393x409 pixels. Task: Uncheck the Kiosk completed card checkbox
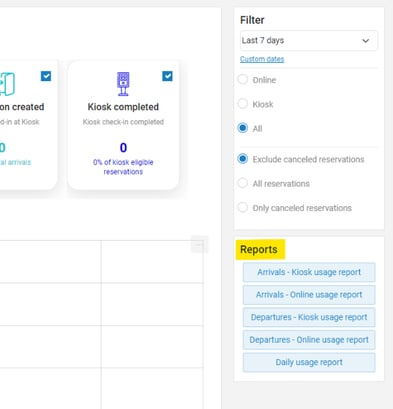click(167, 76)
